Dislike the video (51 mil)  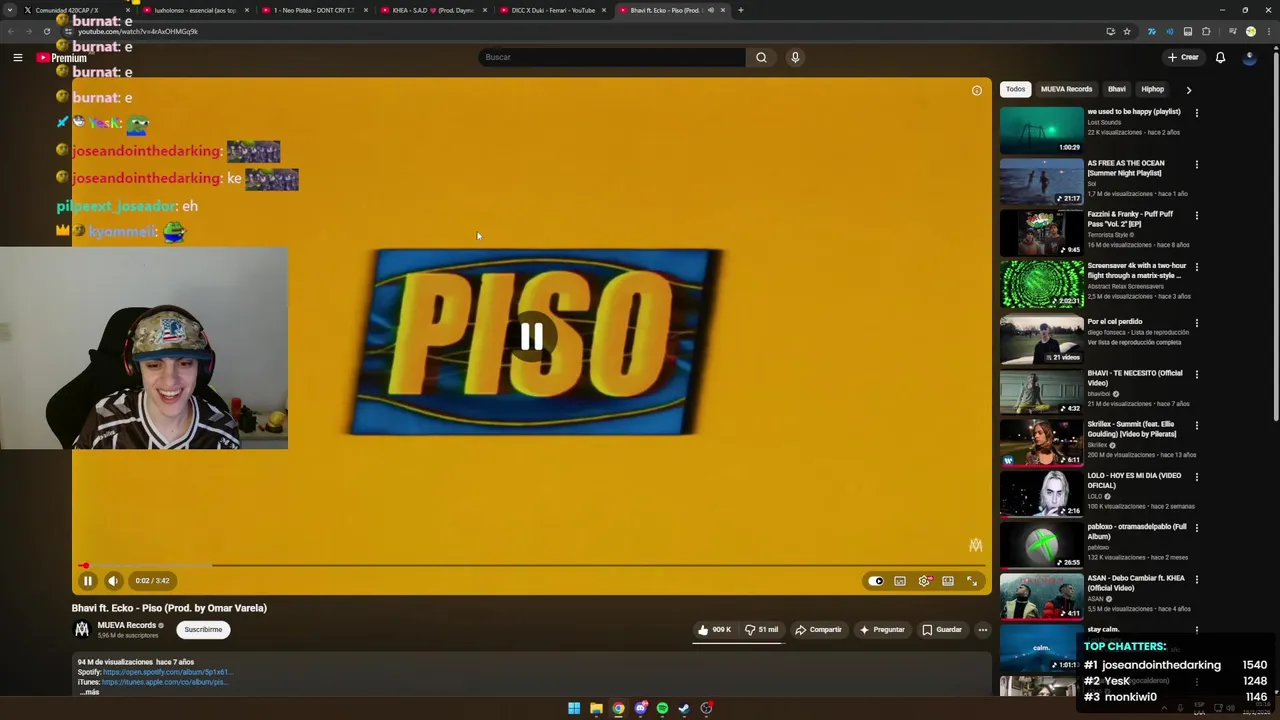(x=762, y=630)
